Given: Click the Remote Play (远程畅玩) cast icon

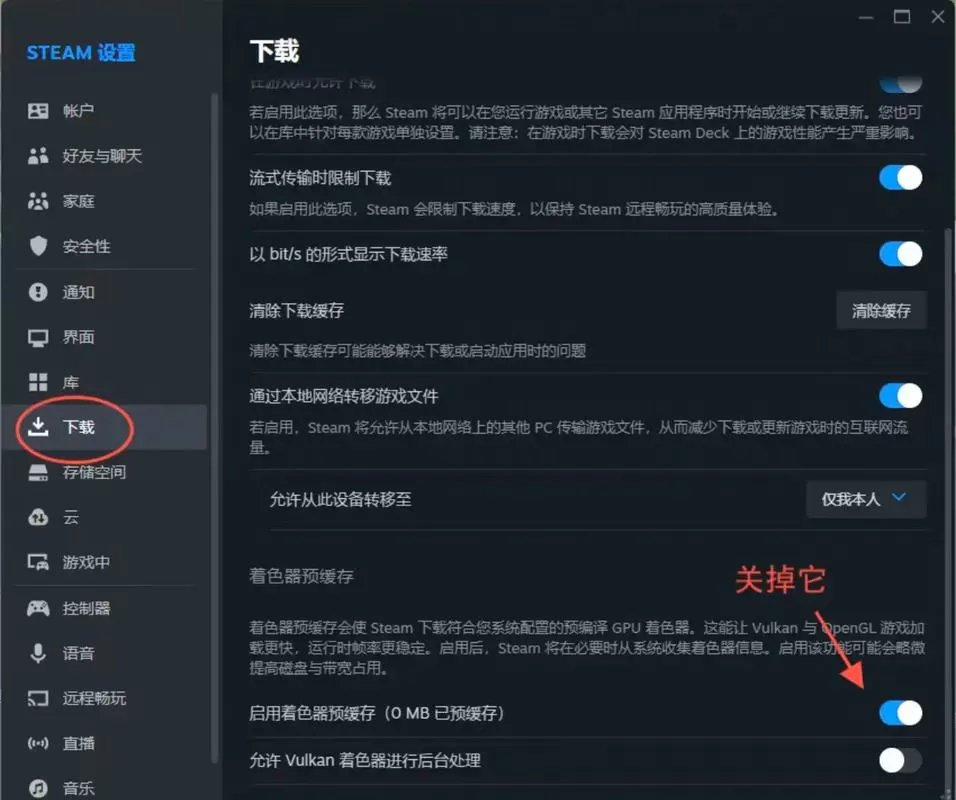Looking at the screenshot, I should coord(38,698).
